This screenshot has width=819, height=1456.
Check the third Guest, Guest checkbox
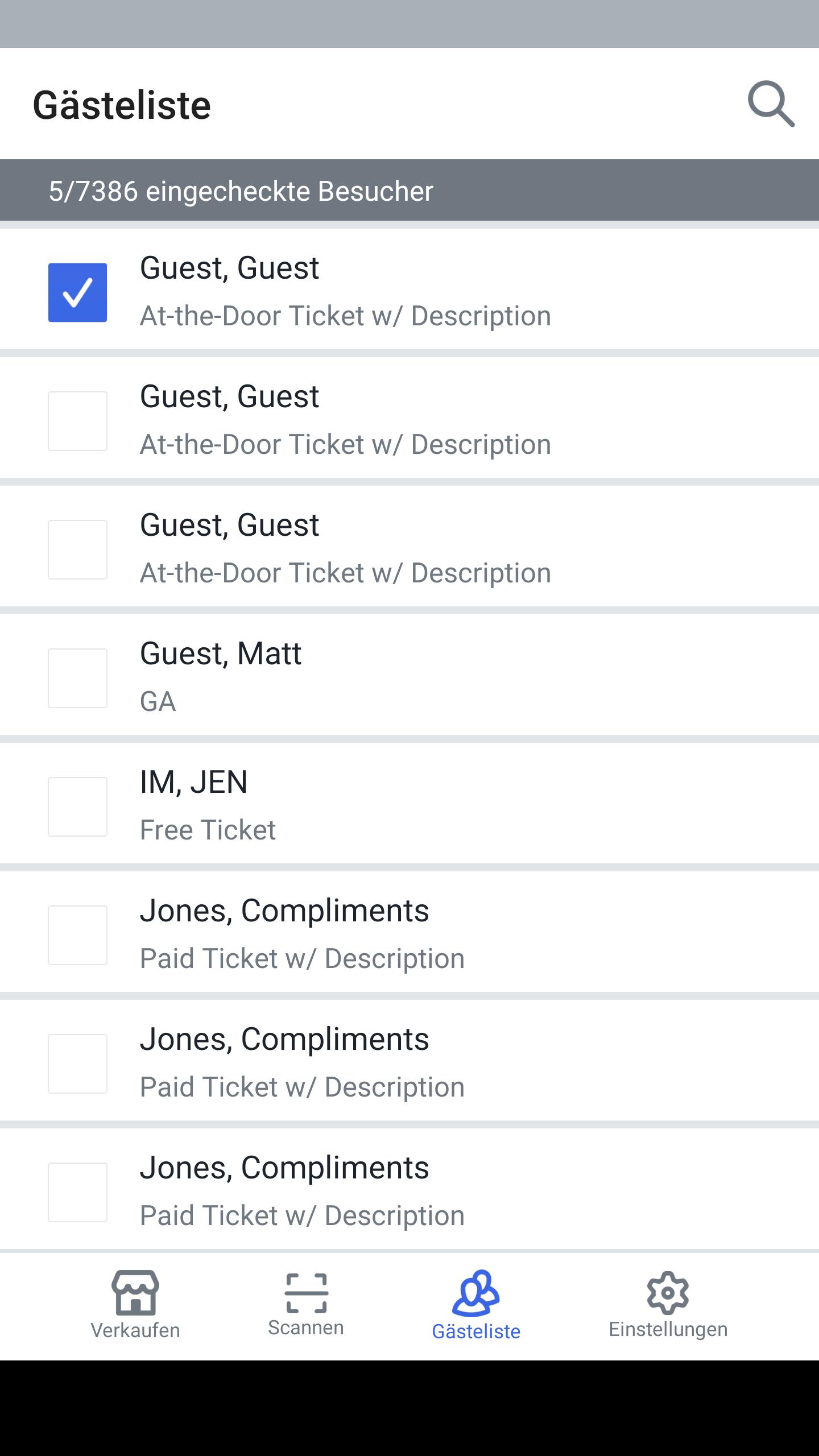pyautogui.click(x=77, y=549)
